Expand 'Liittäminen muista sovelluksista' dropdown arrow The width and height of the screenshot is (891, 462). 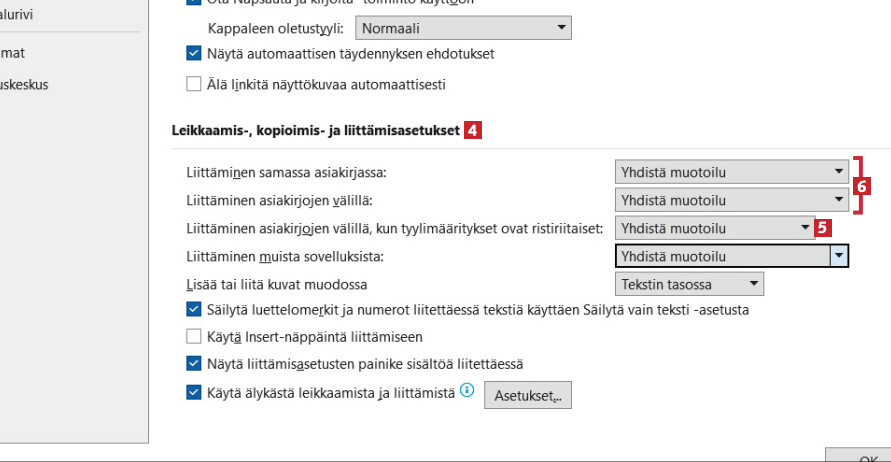pyautogui.click(x=839, y=256)
